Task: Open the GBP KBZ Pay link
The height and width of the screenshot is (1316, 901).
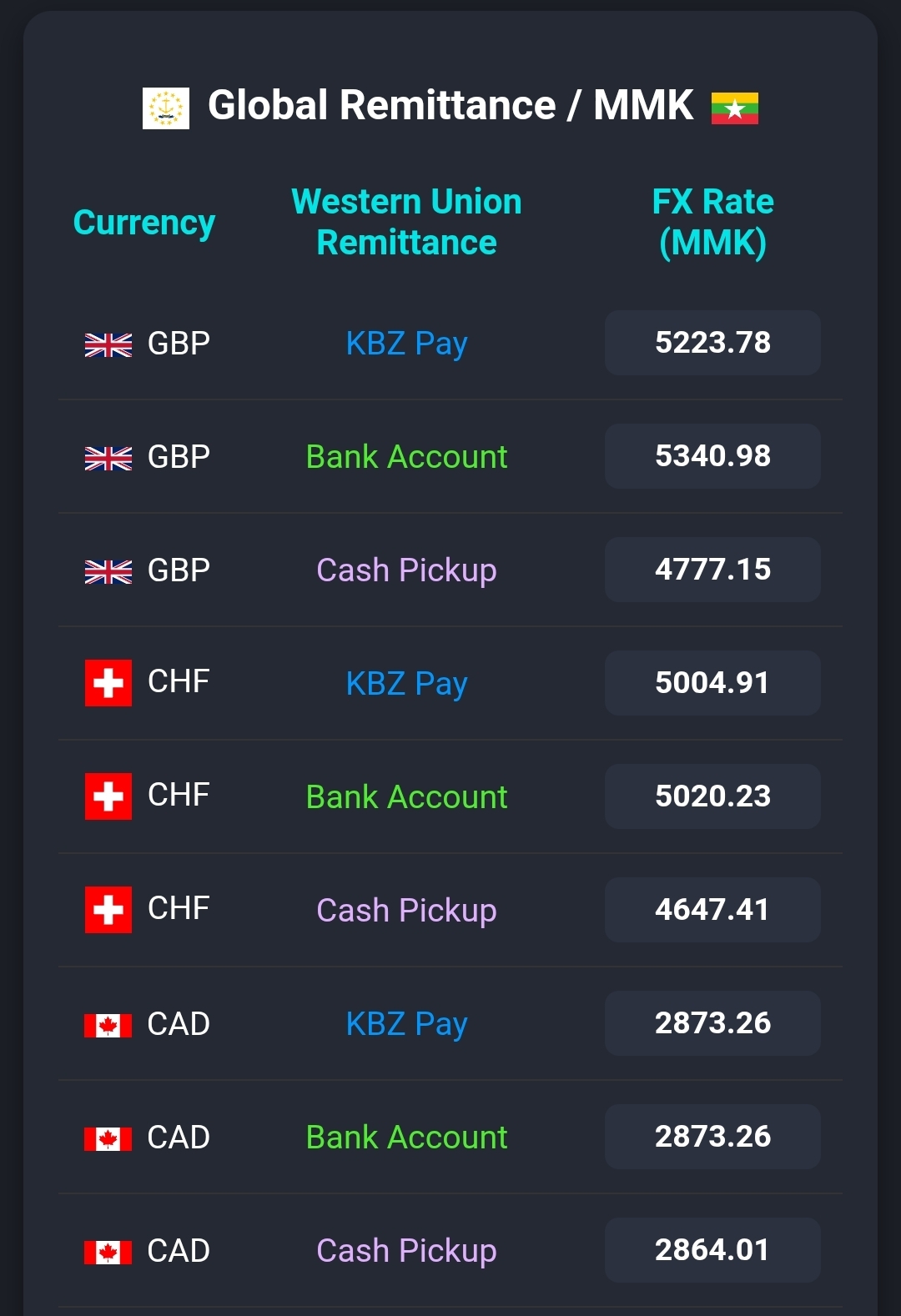Action: point(406,344)
